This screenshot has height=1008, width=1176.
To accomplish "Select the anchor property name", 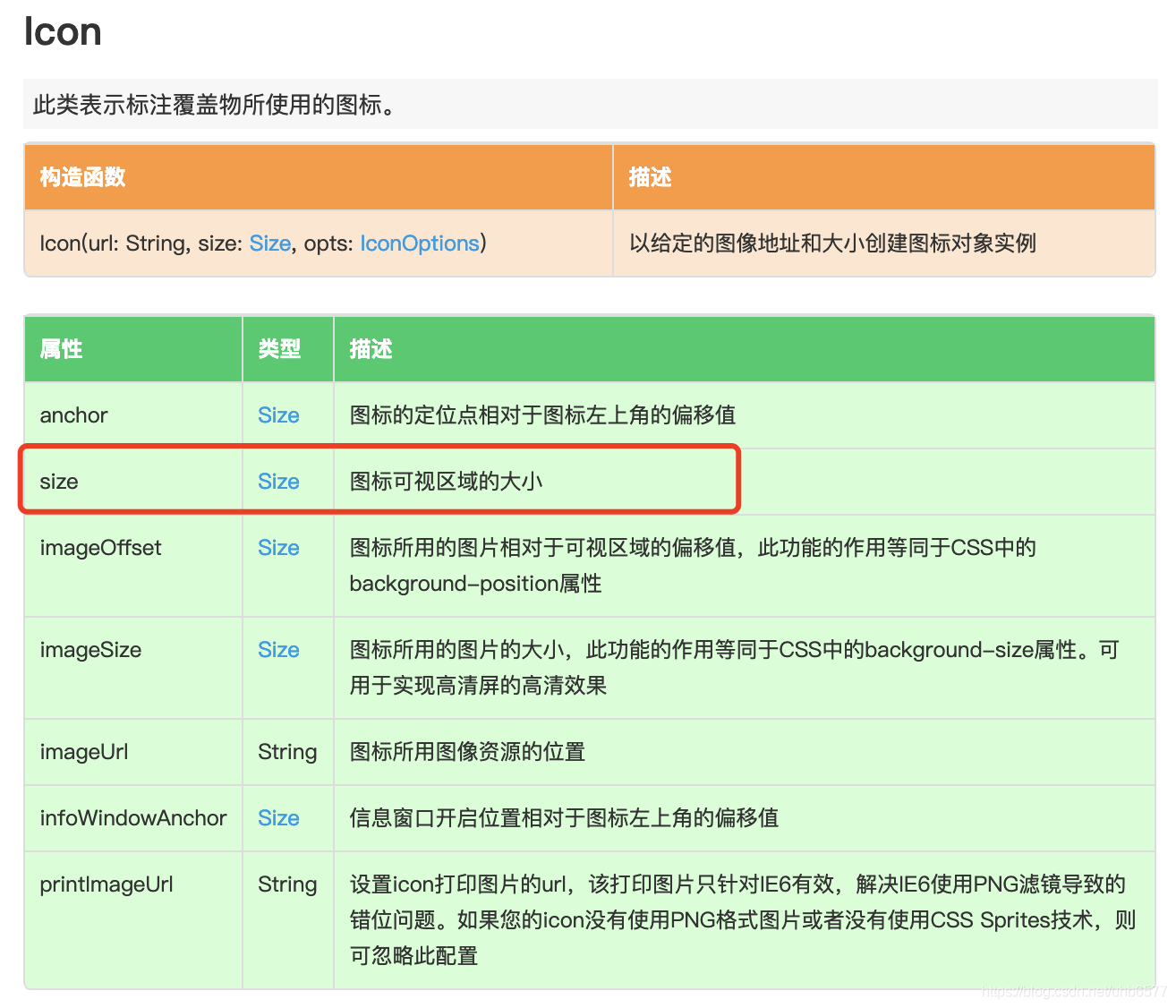I will (73, 415).
